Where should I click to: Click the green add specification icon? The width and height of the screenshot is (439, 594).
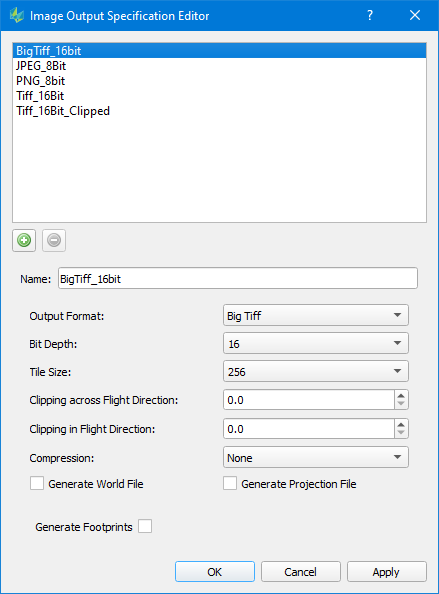(24, 240)
